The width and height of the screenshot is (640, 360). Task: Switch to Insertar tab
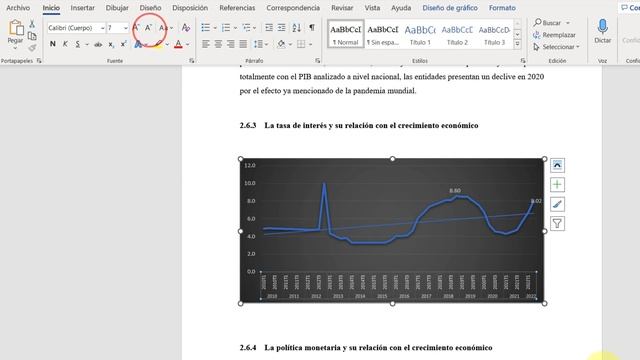pyautogui.click(x=82, y=8)
